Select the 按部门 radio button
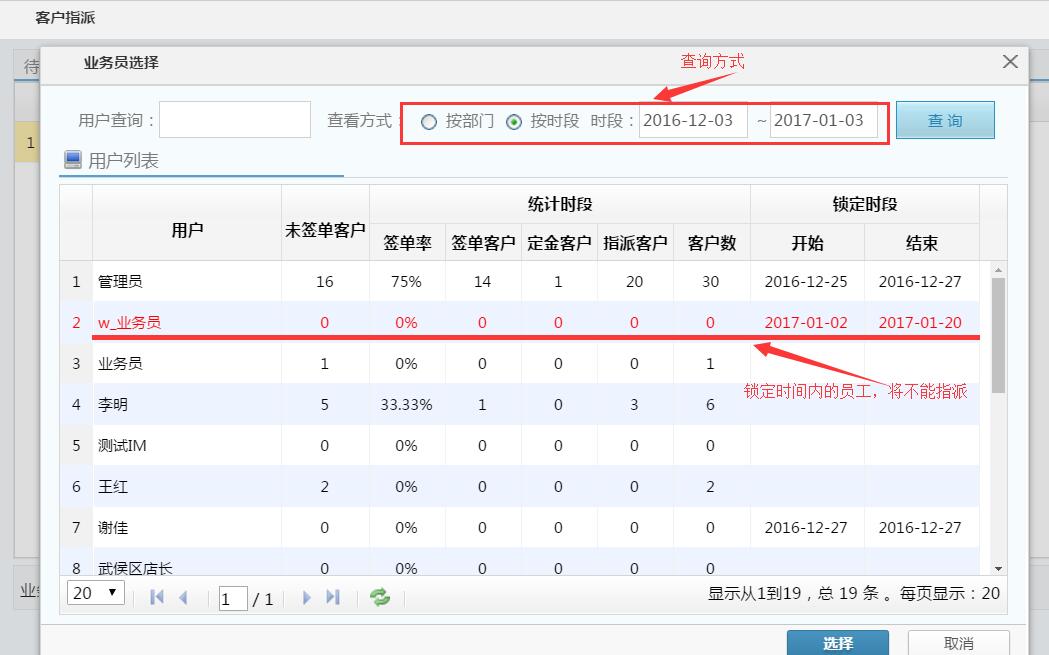 tap(430, 122)
